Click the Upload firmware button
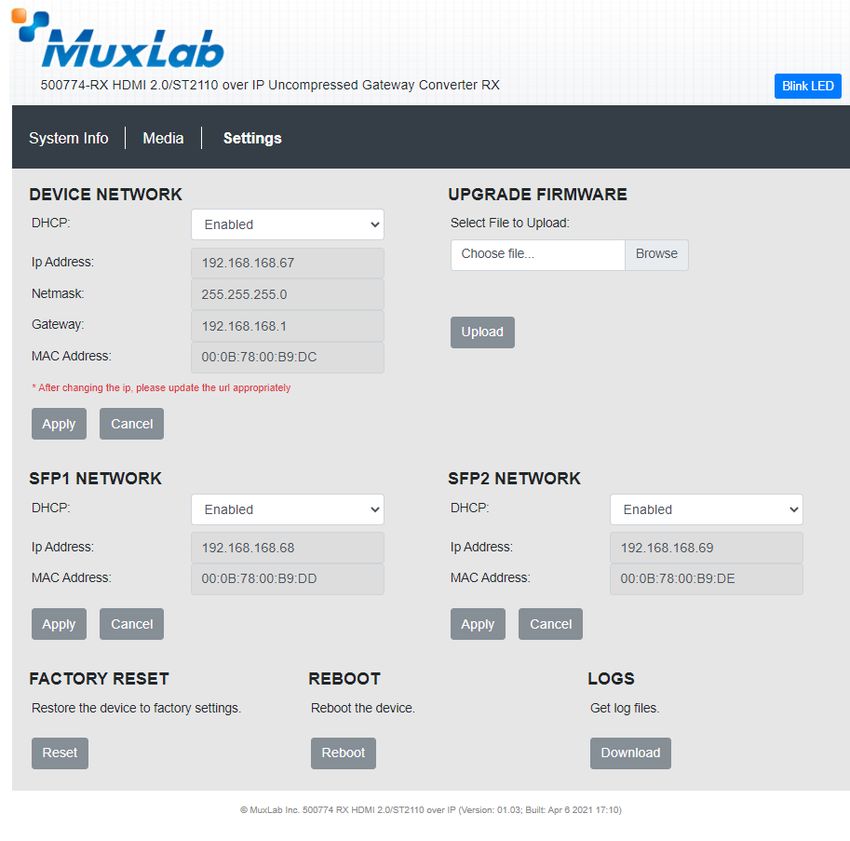Screen dimensions: 850x841 point(482,332)
